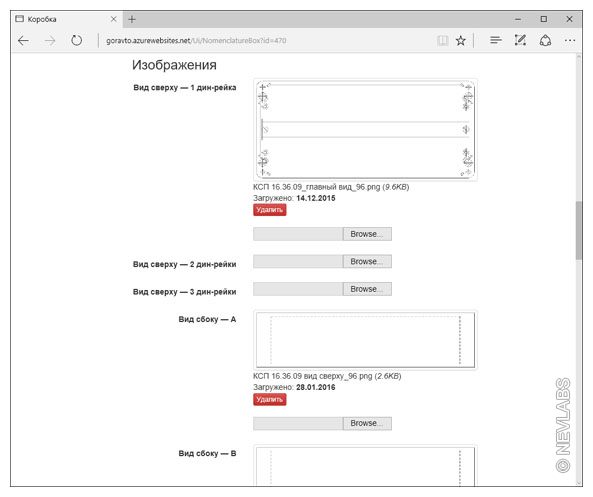
Task: Open the top view 1 дин-рейка thumbnail
Action: [x=365, y=130]
